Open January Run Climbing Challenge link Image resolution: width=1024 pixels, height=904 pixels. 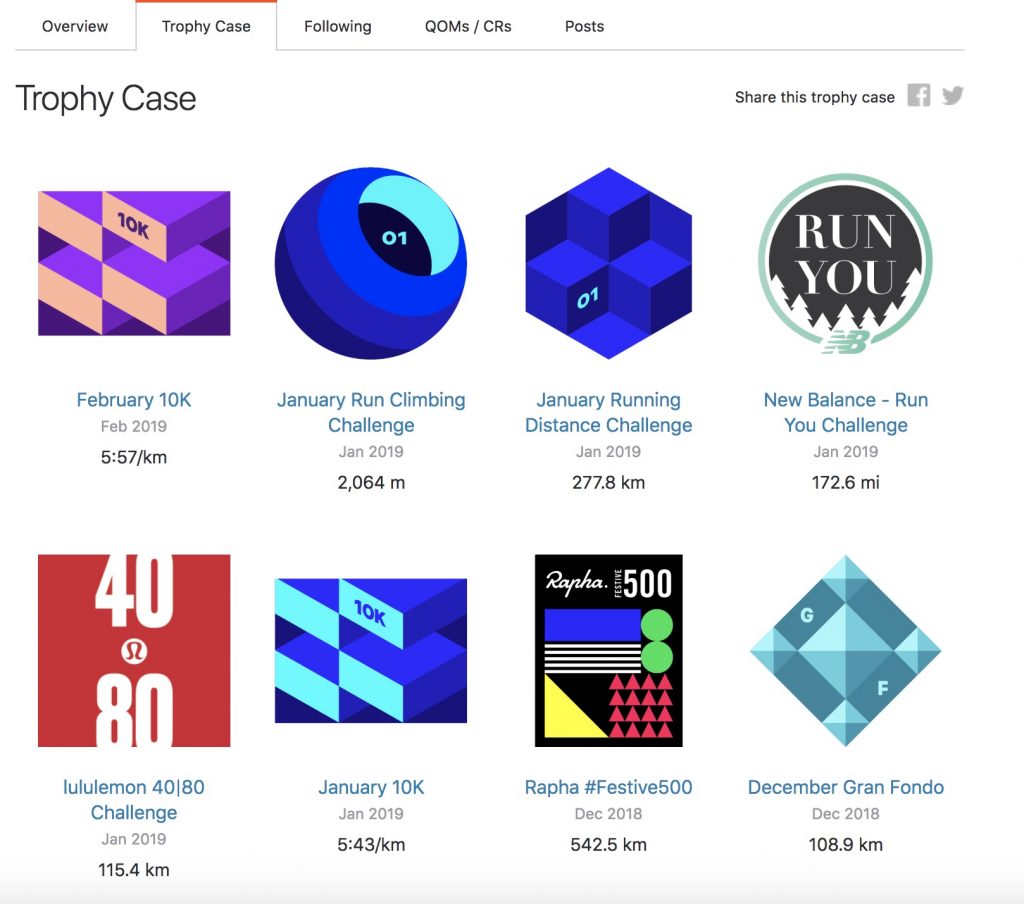click(x=371, y=412)
